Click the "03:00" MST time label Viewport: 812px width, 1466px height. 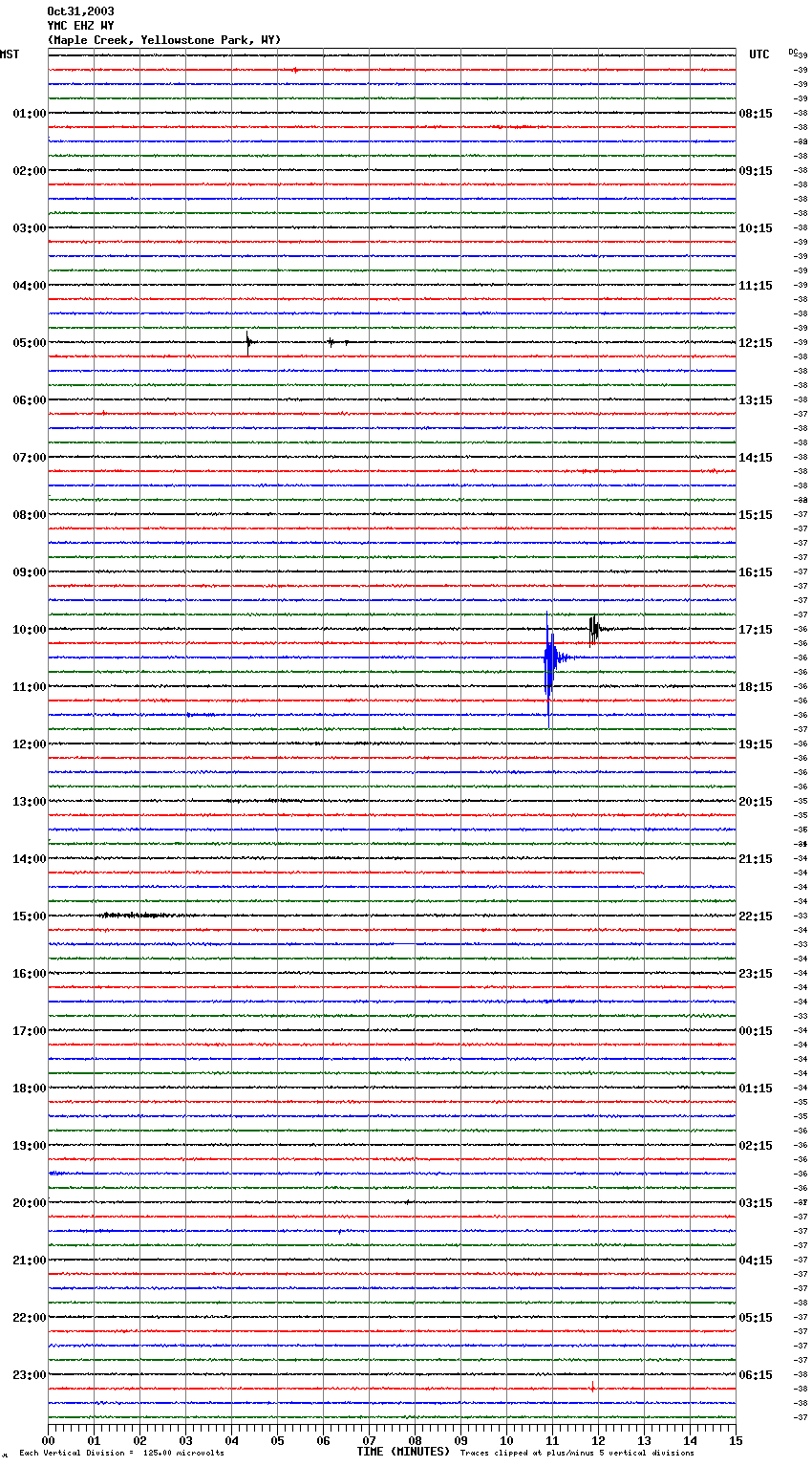click(29, 228)
